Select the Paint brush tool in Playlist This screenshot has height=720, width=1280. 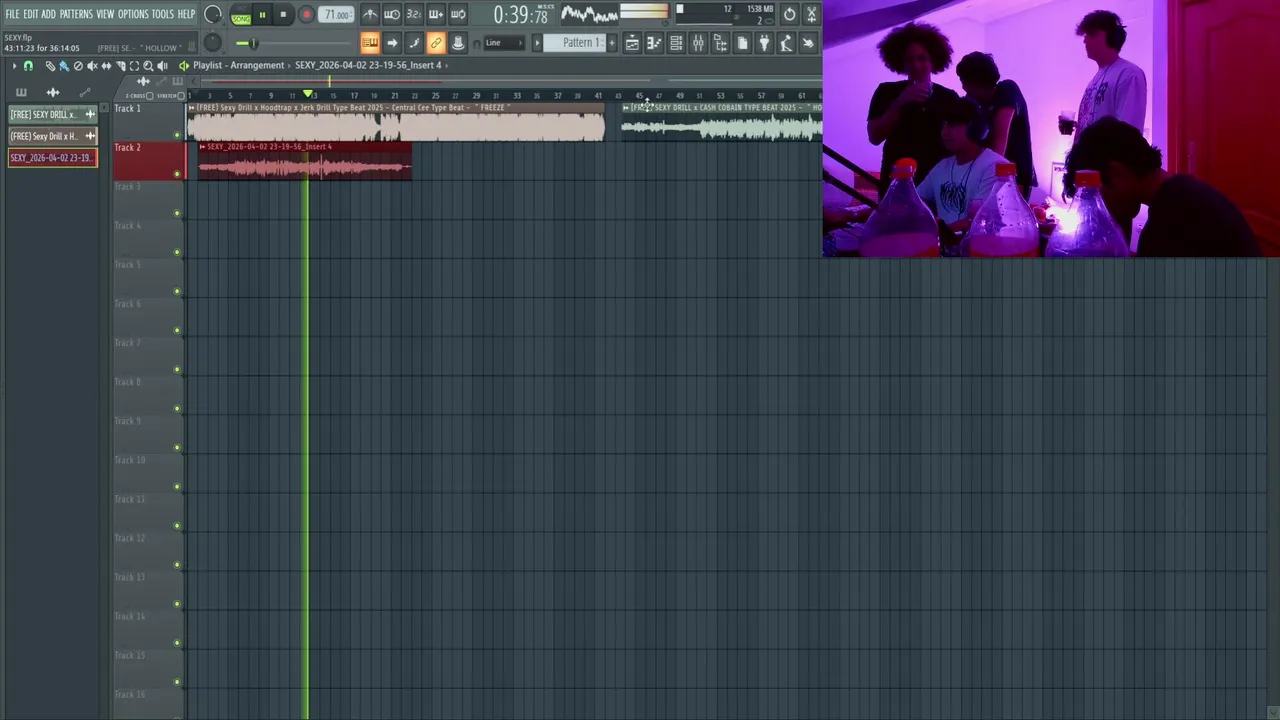click(64, 66)
